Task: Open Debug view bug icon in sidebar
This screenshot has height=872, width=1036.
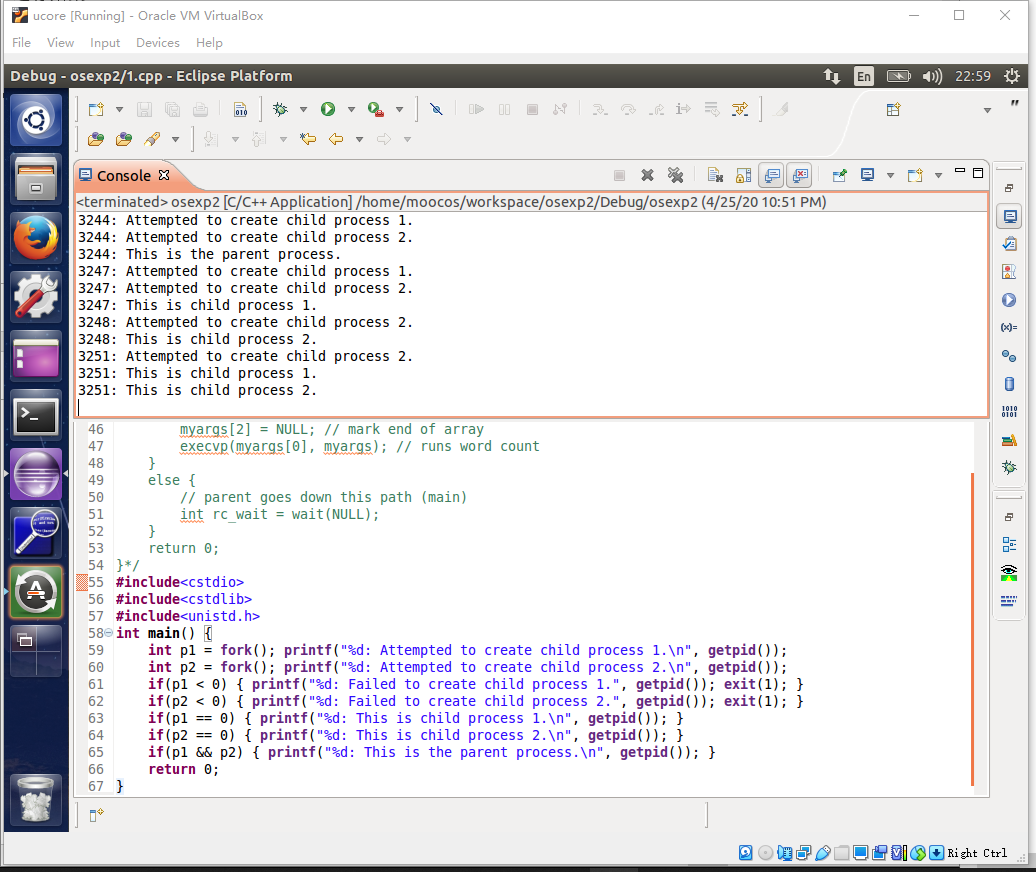Action: coord(1009,468)
